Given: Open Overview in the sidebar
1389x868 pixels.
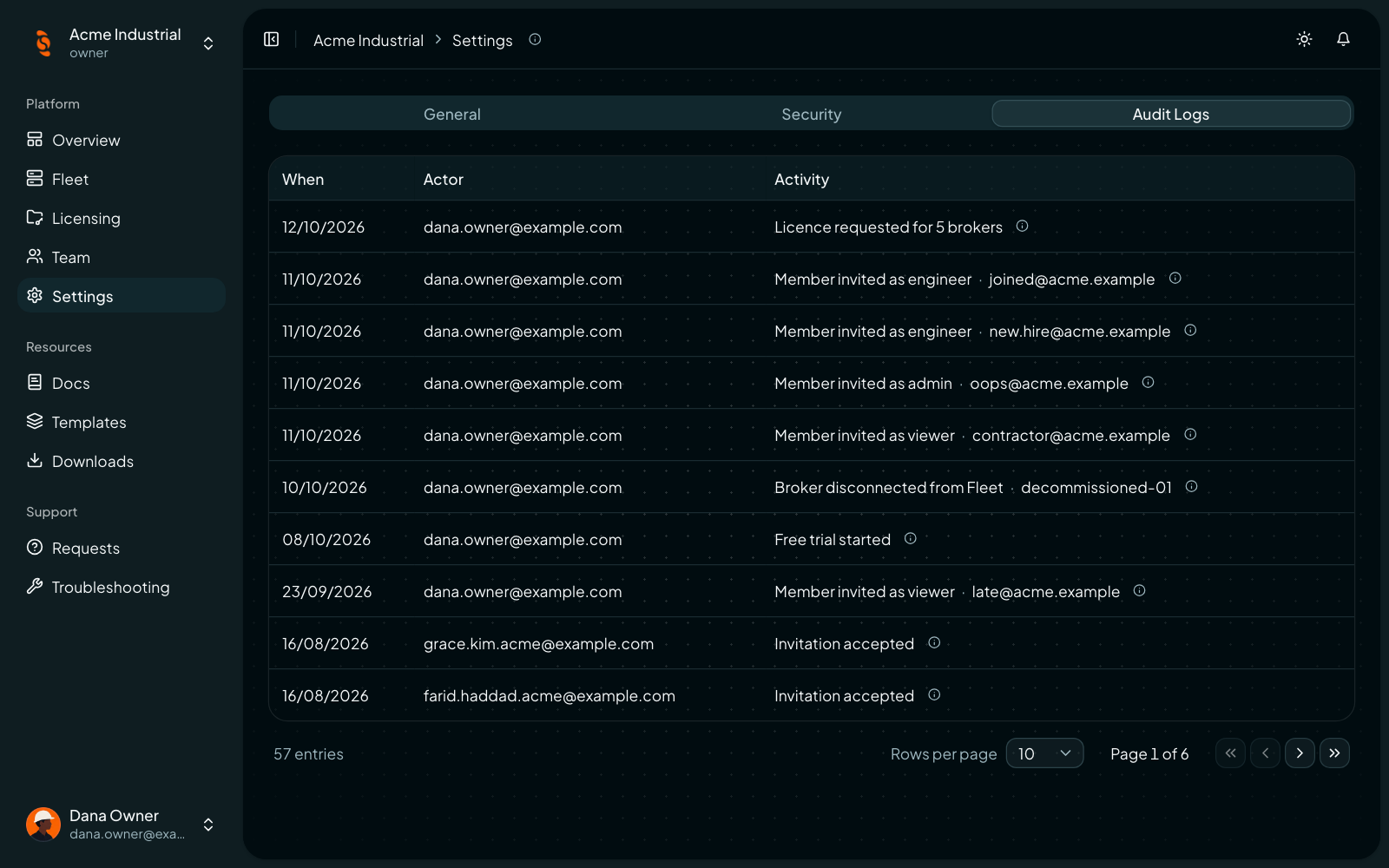Looking at the screenshot, I should coord(122,140).
